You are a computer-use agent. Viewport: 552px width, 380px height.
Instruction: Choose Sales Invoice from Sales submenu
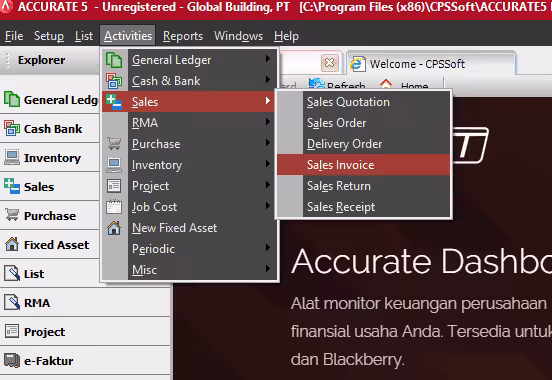point(363,164)
